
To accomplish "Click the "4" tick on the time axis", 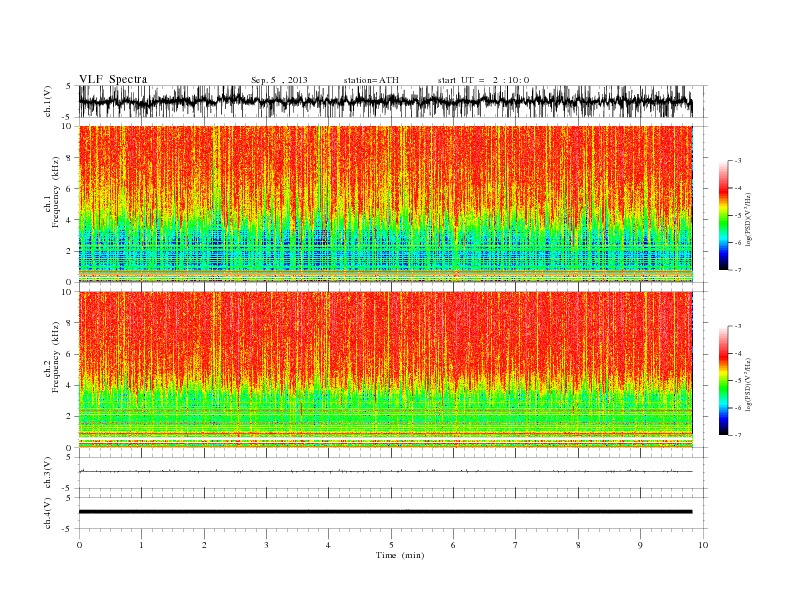I will pos(328,545).
